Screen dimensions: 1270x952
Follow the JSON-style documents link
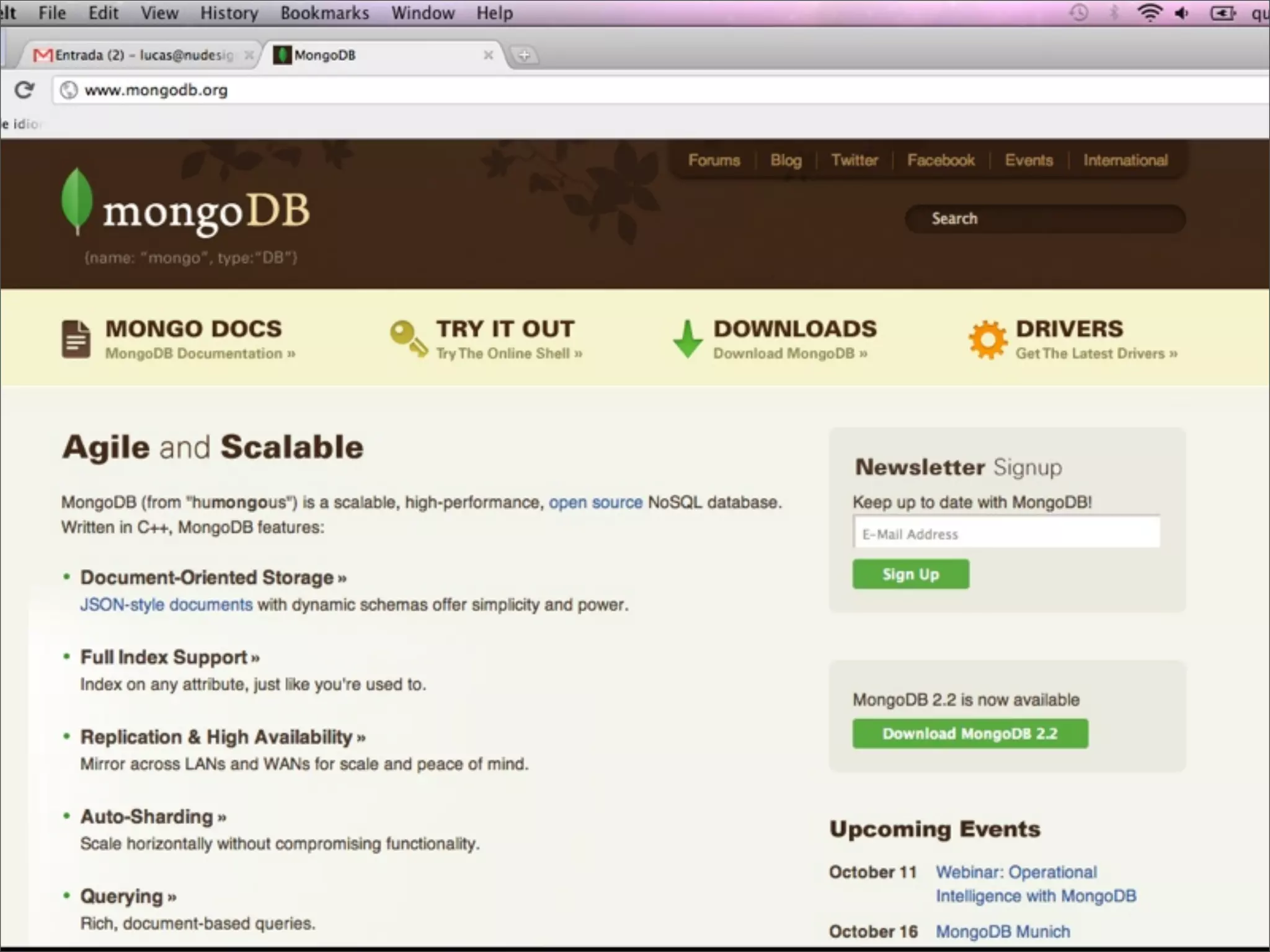click(166, 605)
